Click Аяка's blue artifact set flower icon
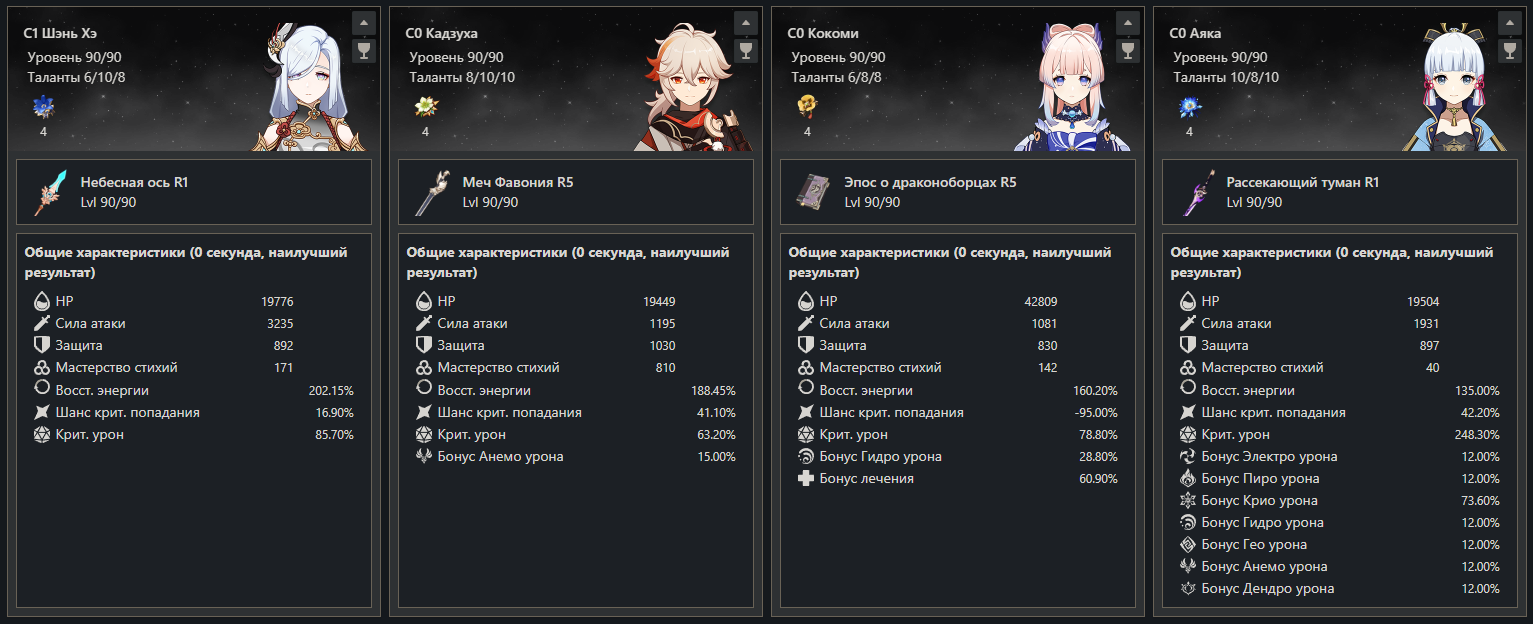This screenshot has width=1533, height=624. [1189, 106]
